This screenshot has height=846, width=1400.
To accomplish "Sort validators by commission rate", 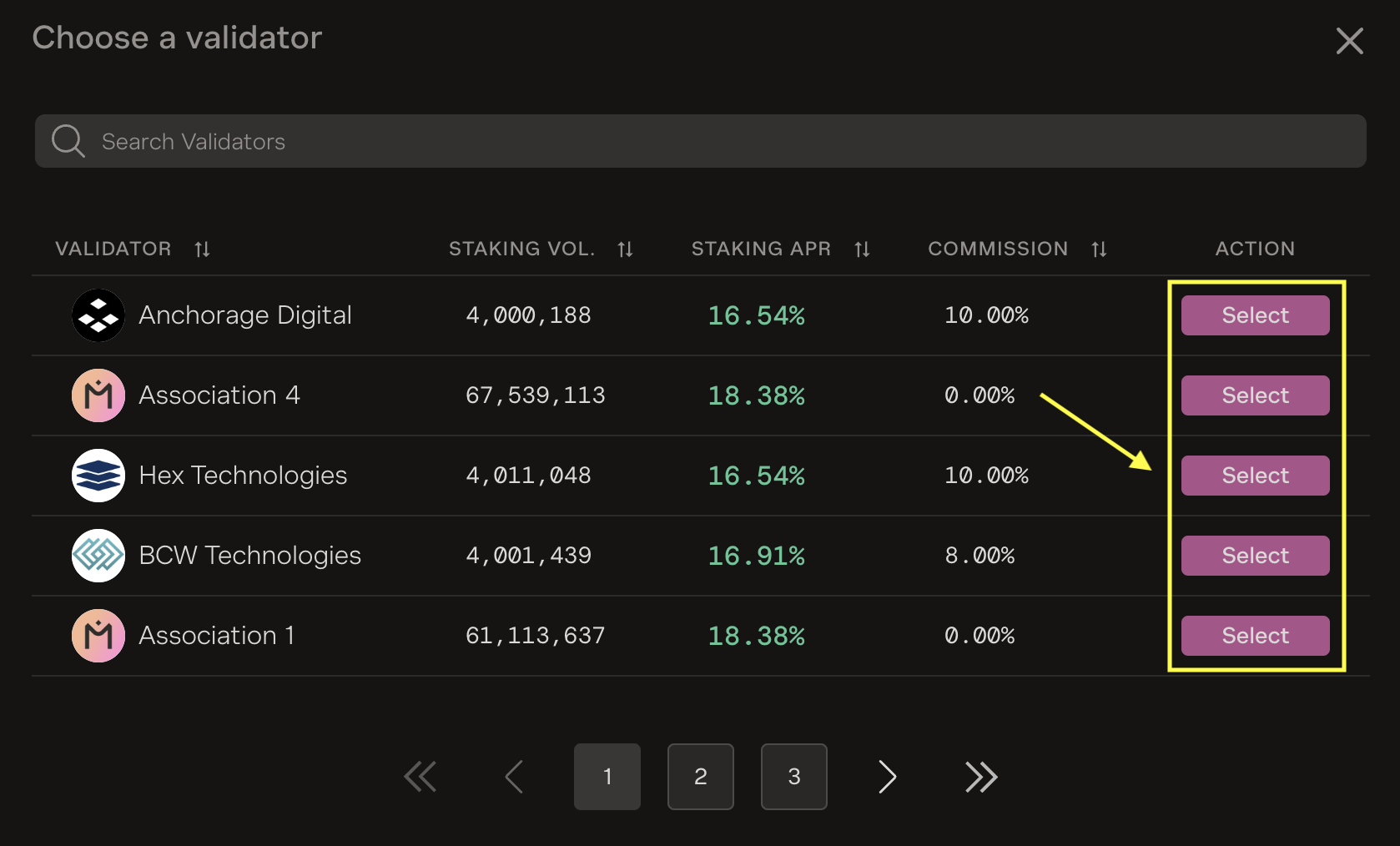I will (1099, 249).
